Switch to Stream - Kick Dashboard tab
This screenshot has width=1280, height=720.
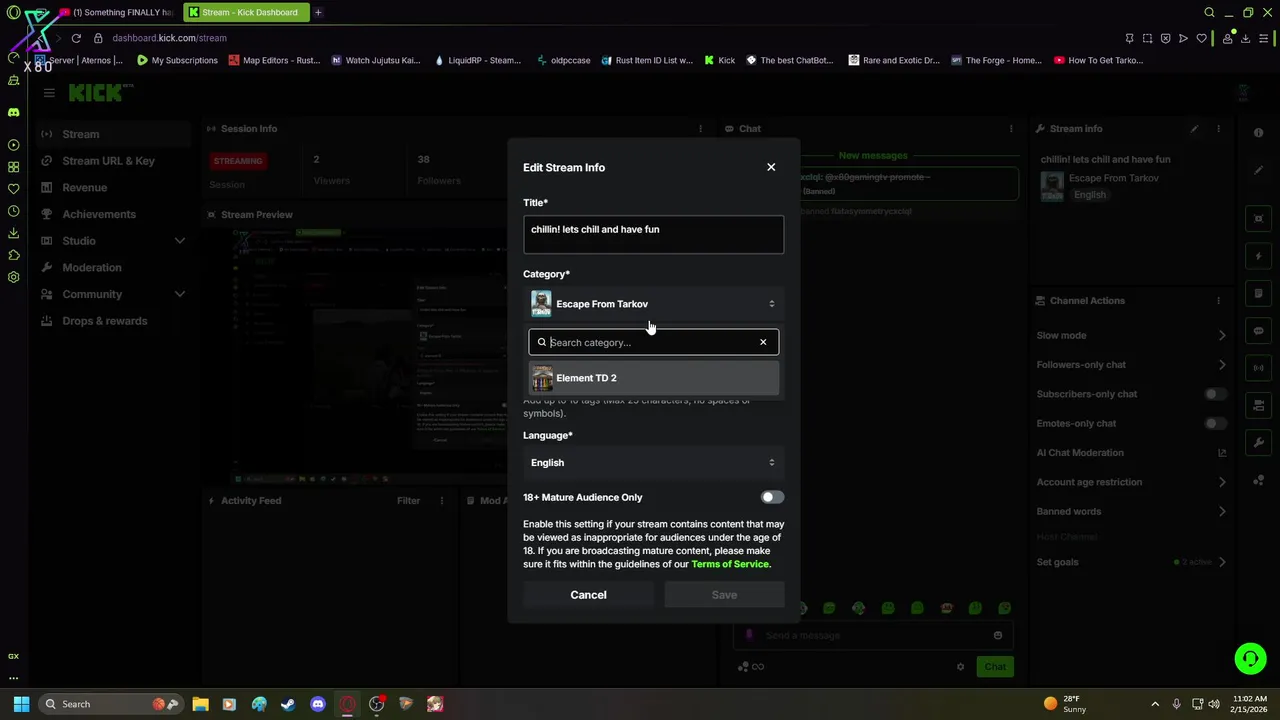pos(246,12)
